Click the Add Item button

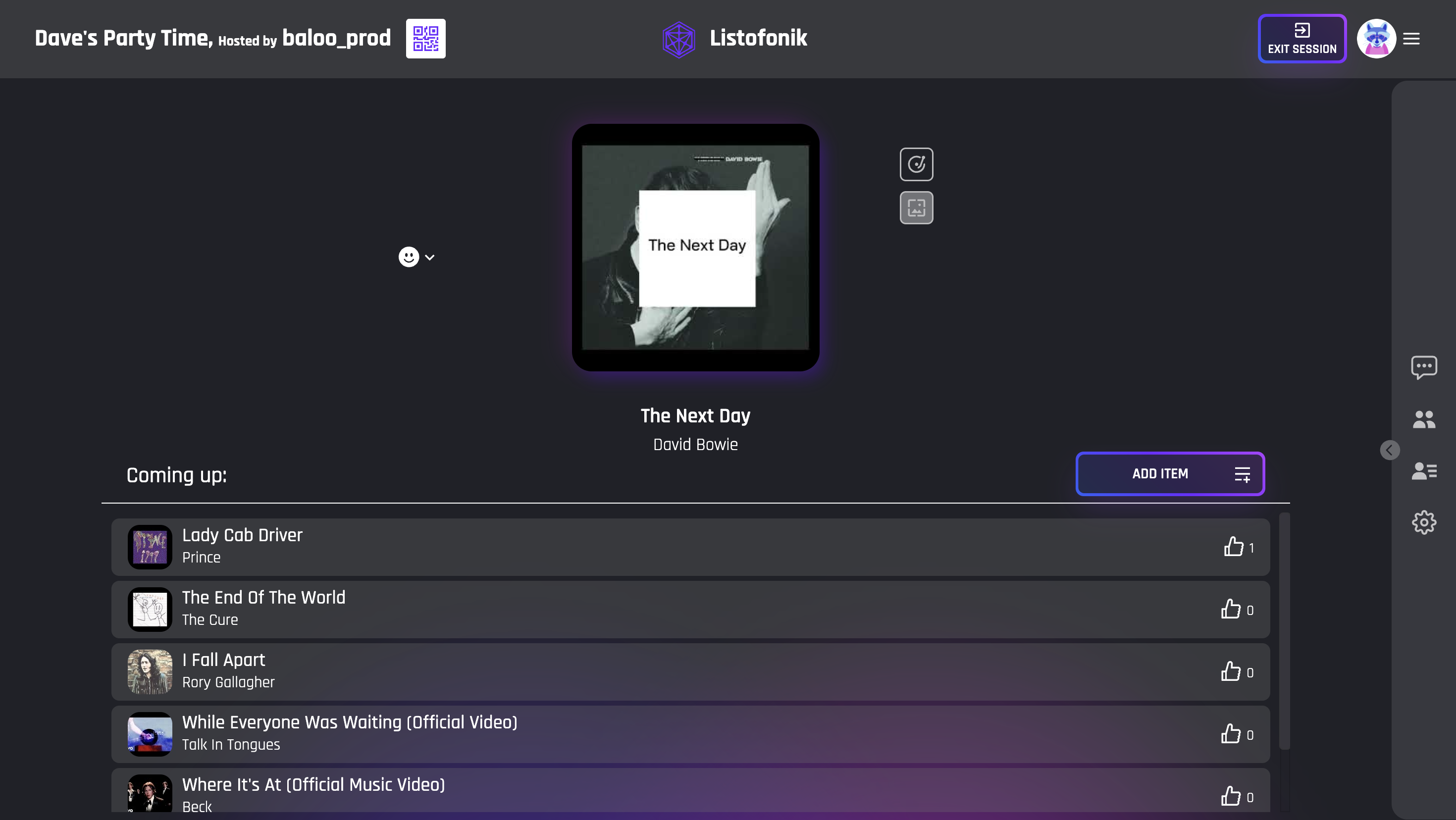[1170, 473]
